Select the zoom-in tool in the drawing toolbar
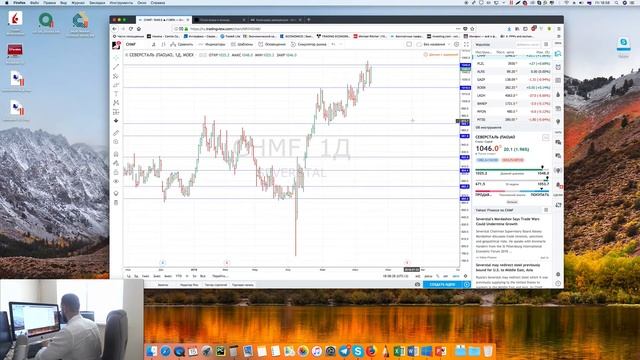 [x=116, y=142]
